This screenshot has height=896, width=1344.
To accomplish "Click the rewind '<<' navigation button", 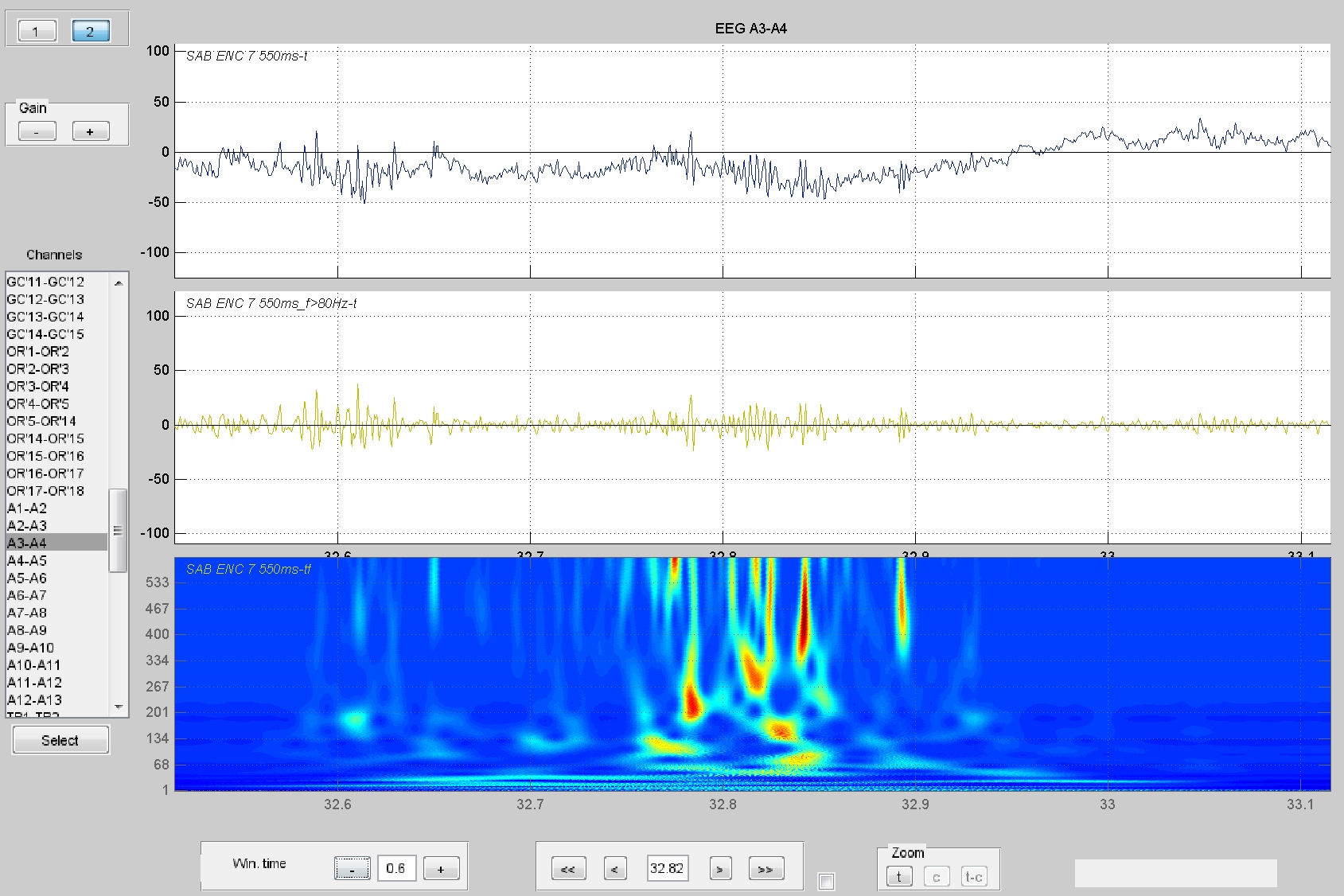I will (x=568, y=869).
